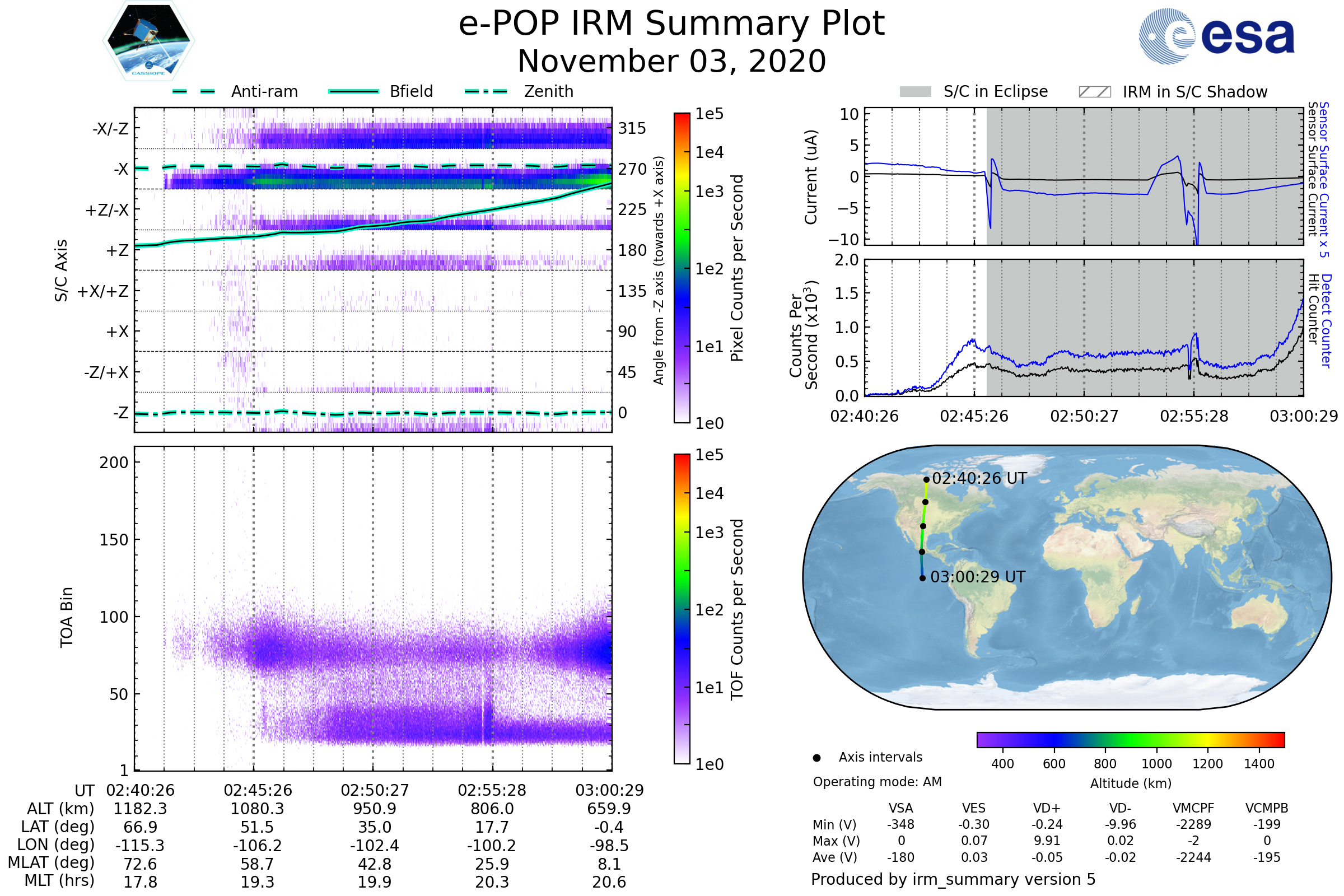The height and width of the screenshot is (896, 1344).
Task: Click the Bfield solid legend line
Action: 353,91
